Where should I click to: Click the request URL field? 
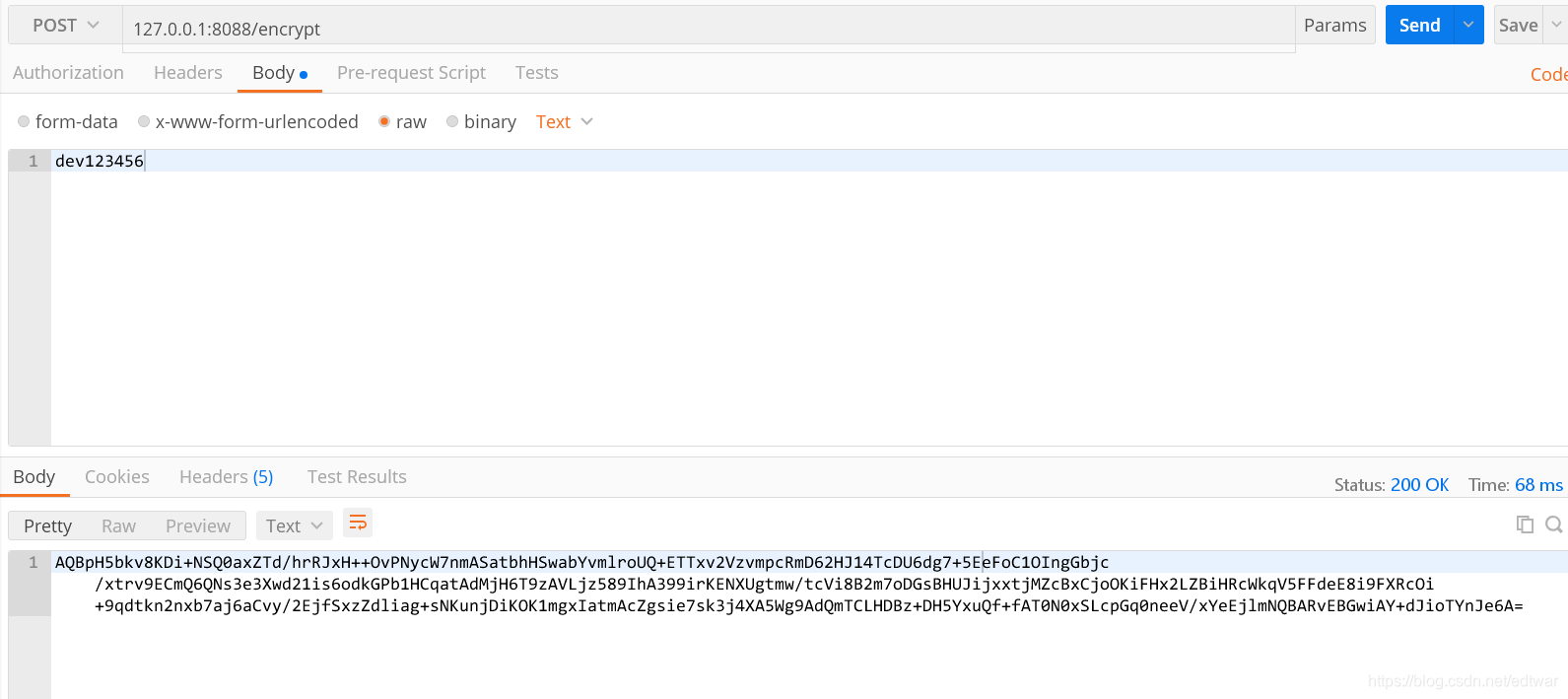click(x=709, y=29)
